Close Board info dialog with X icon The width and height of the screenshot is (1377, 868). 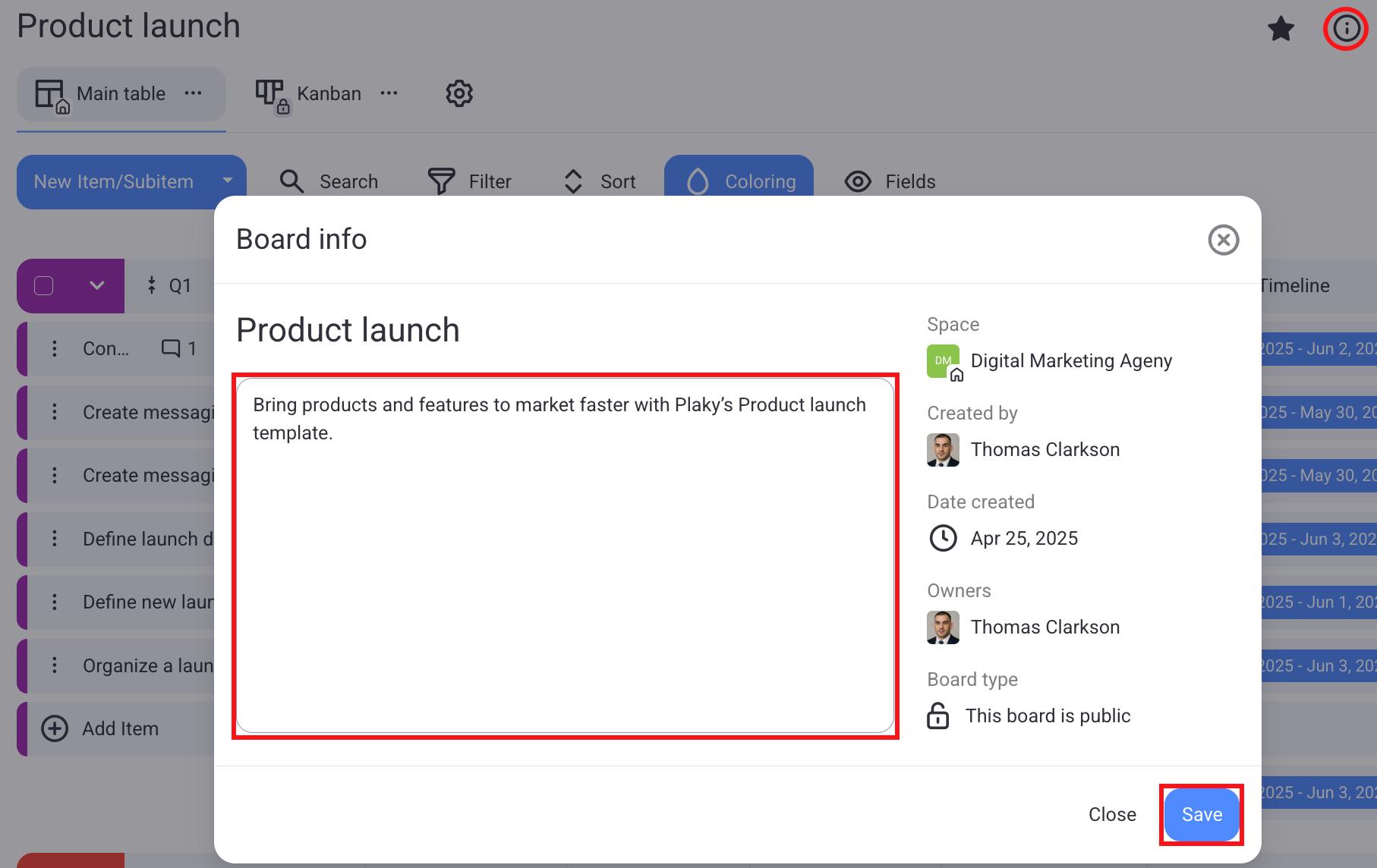coord(1223,240)
